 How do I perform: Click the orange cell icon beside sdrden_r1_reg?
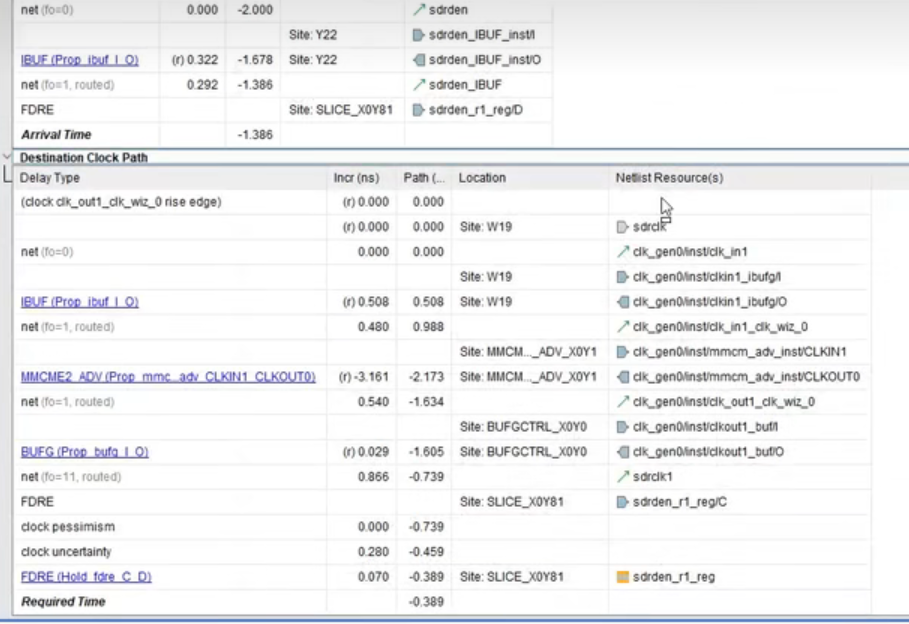tap(623, 577)
